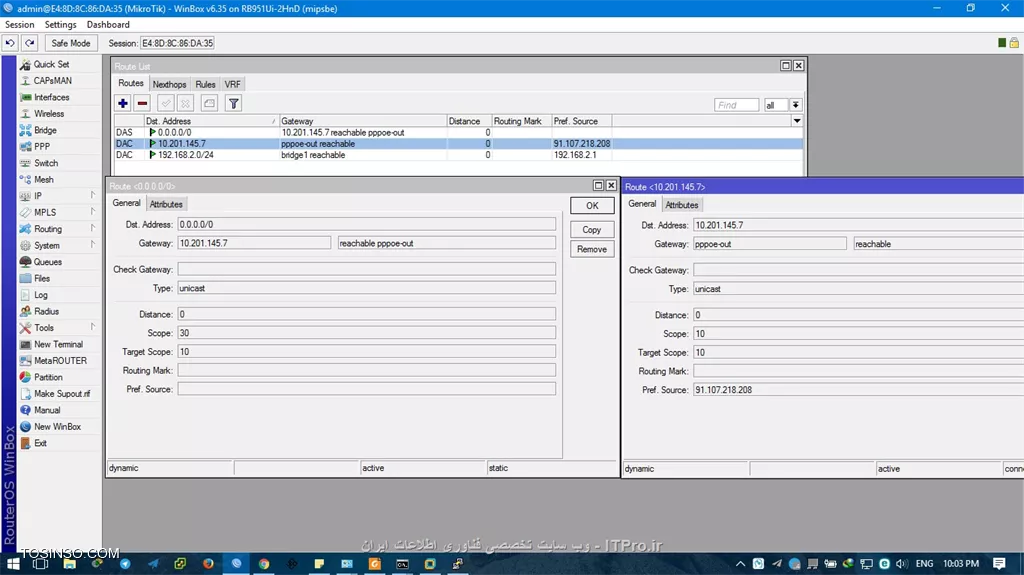Click the undo arrow in top toolbar
Viewport: 1024px width, 575px height.
coord(10,43)
